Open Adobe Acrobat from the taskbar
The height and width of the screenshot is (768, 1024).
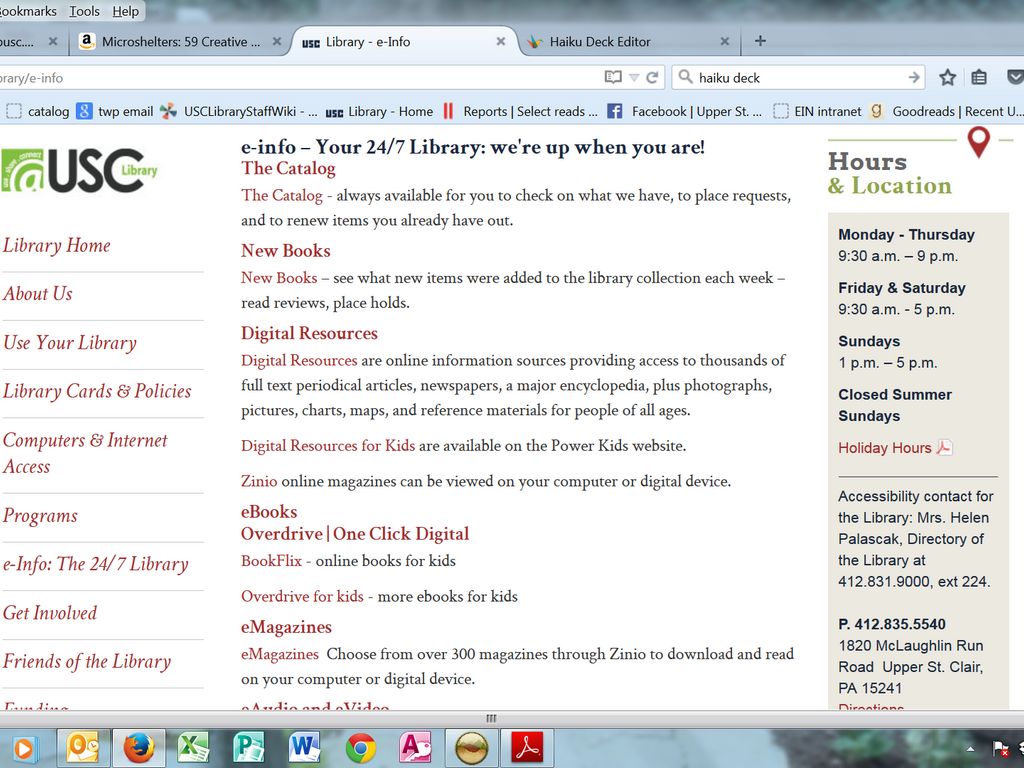[527, 747]
